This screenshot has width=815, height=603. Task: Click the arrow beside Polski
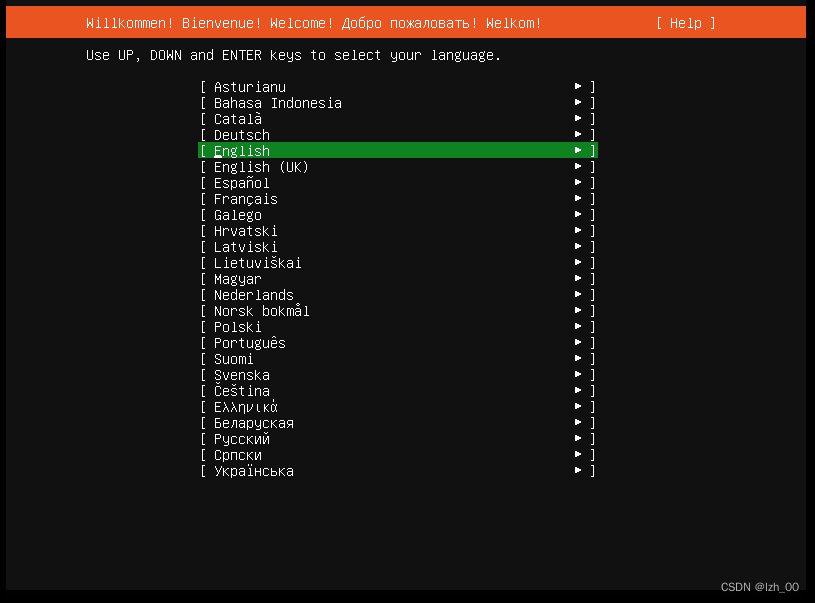click(x=578, y=326)
